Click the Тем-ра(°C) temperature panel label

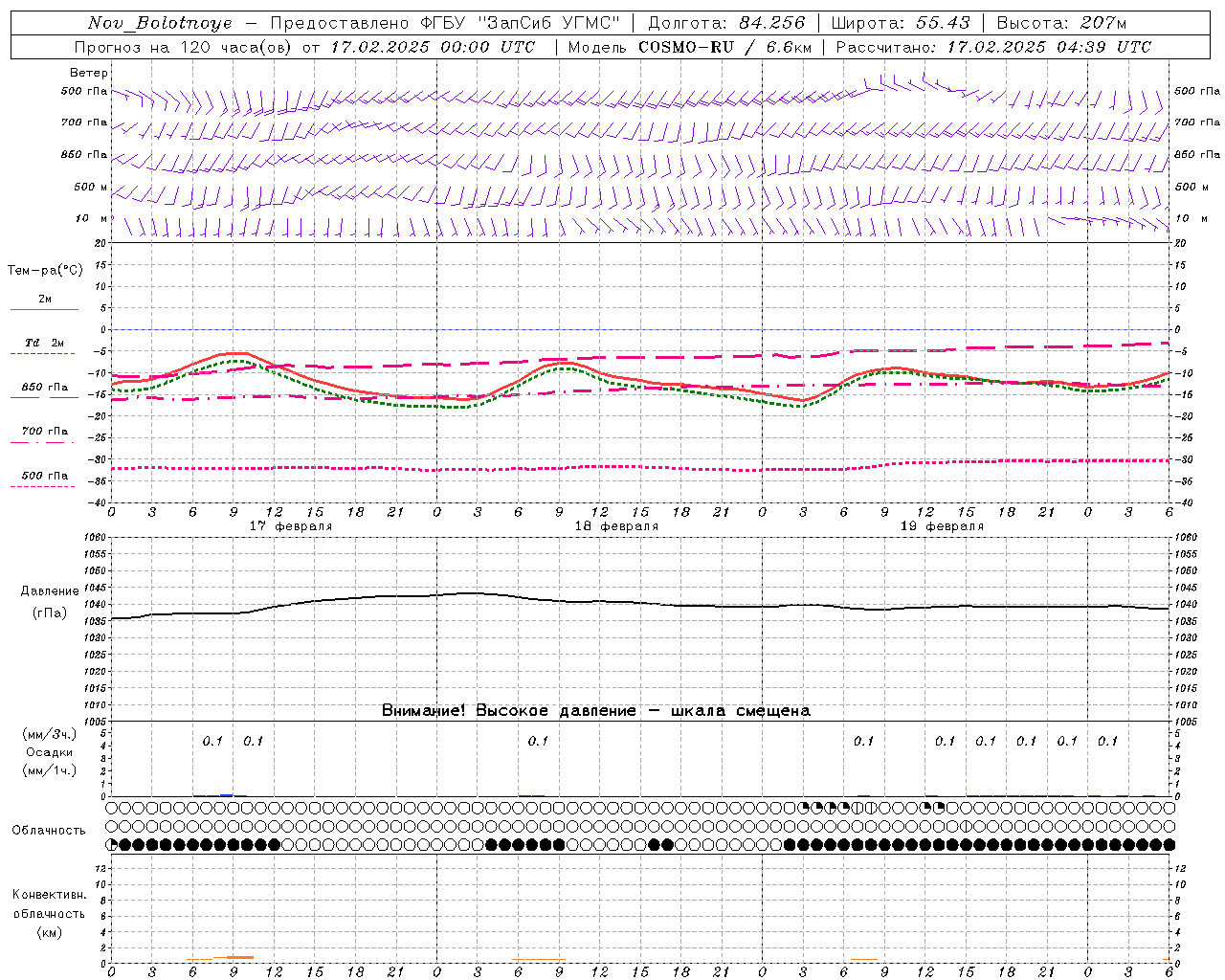coord(45,271)
